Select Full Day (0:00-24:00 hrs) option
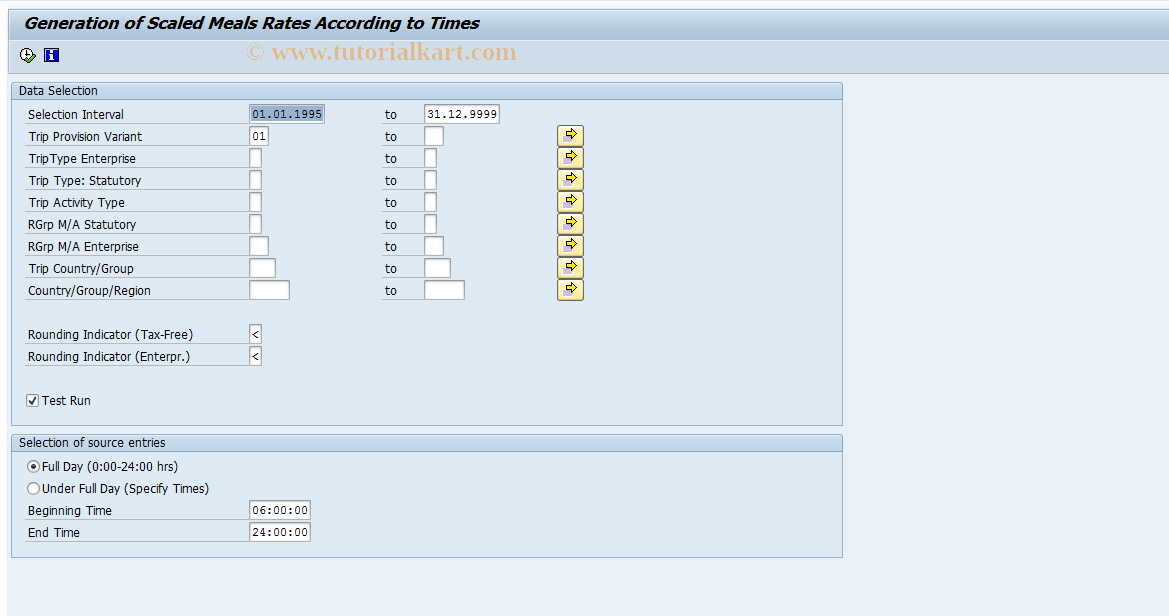The width and height of the screenshot is (1169, 616). (x=33, y=467)
